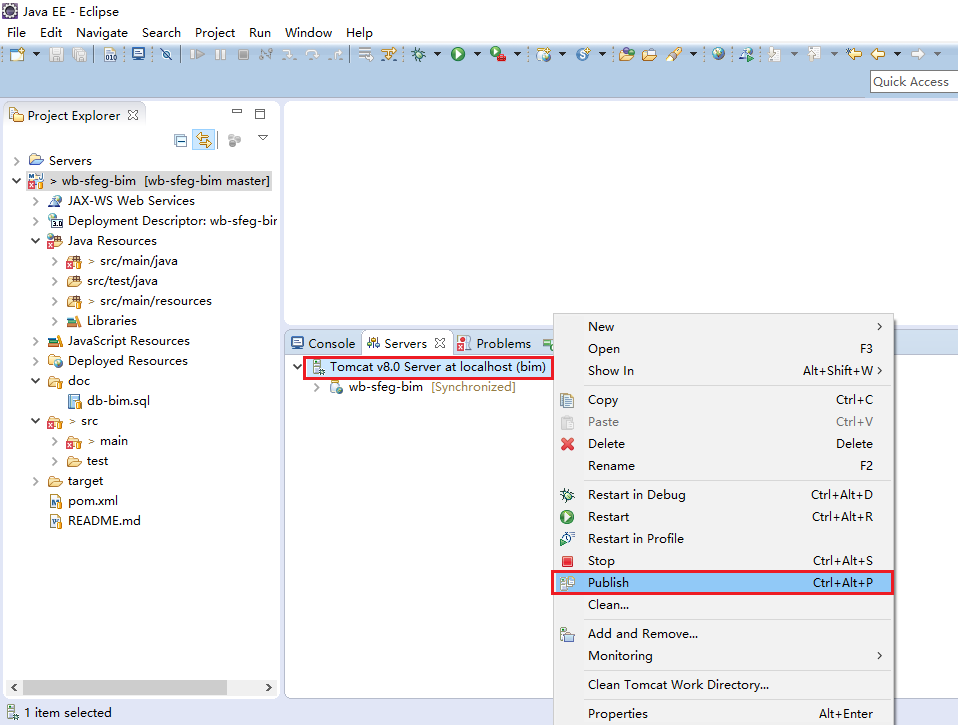Viewport: 958px width, 725px height.
Task: Collapse the Java Resources node
Action: click(x=35, y=241)
